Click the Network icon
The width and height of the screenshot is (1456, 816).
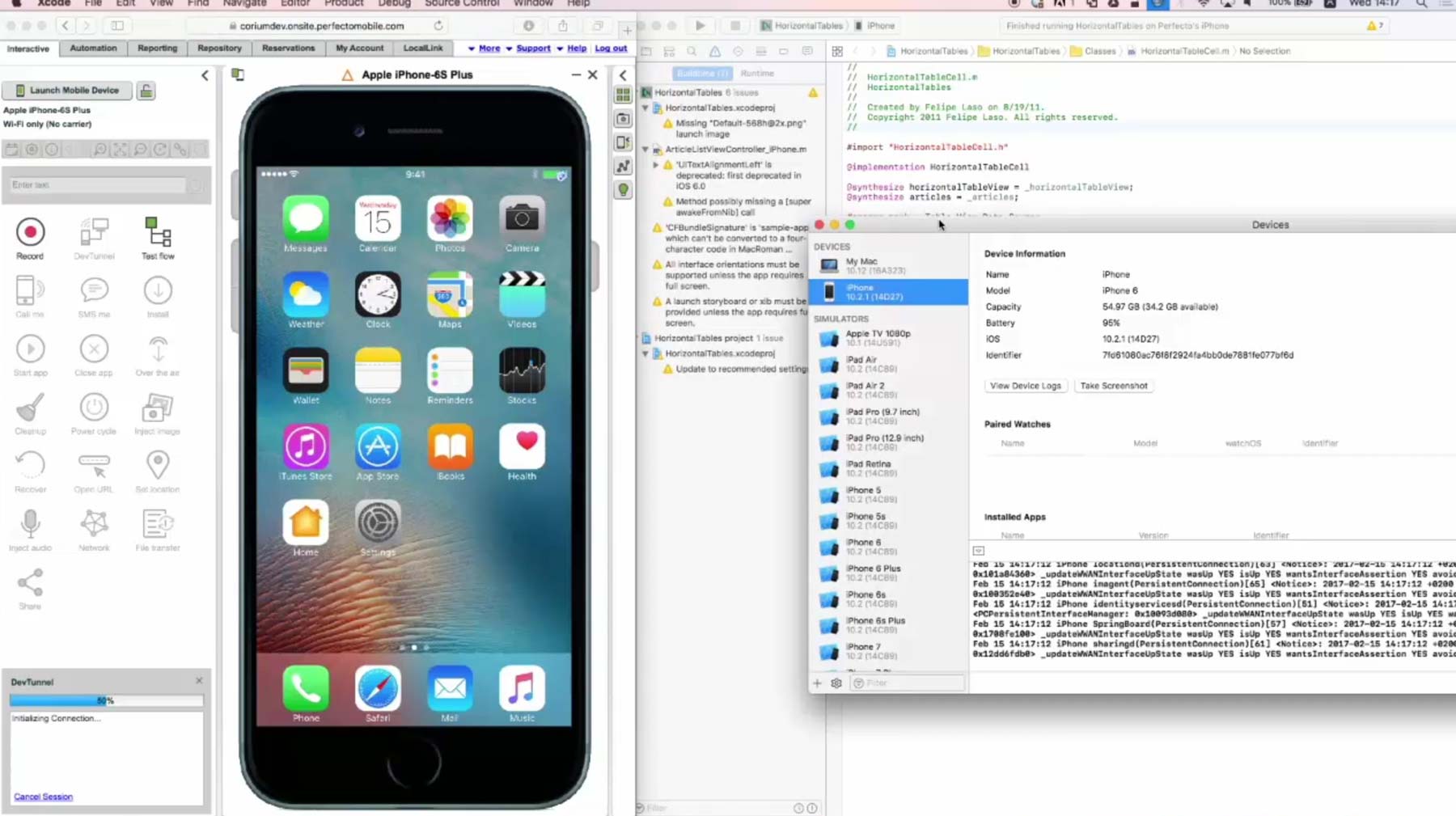(94, 524)
